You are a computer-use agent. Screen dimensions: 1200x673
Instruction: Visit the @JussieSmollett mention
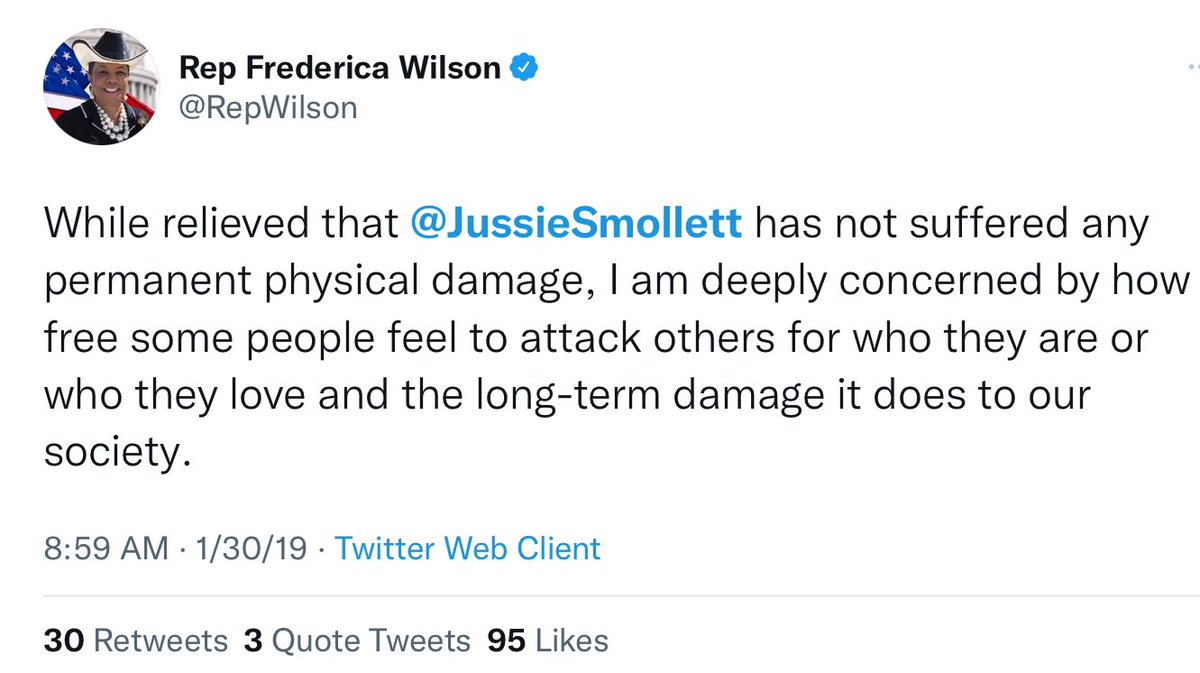click(577, 224)
